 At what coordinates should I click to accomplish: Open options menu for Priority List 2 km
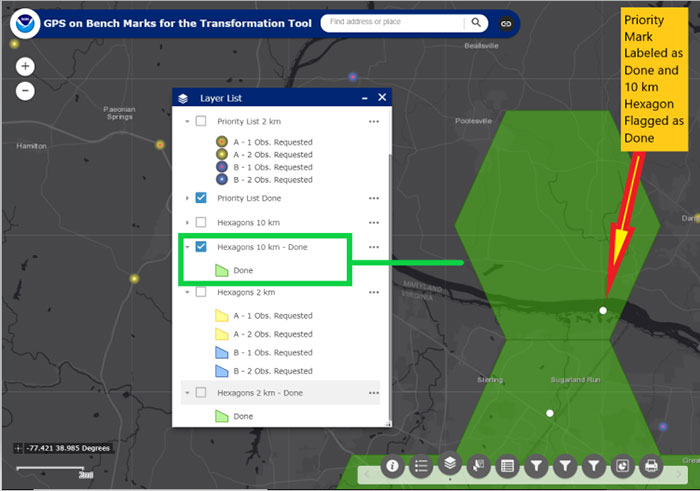click(374, 121)
